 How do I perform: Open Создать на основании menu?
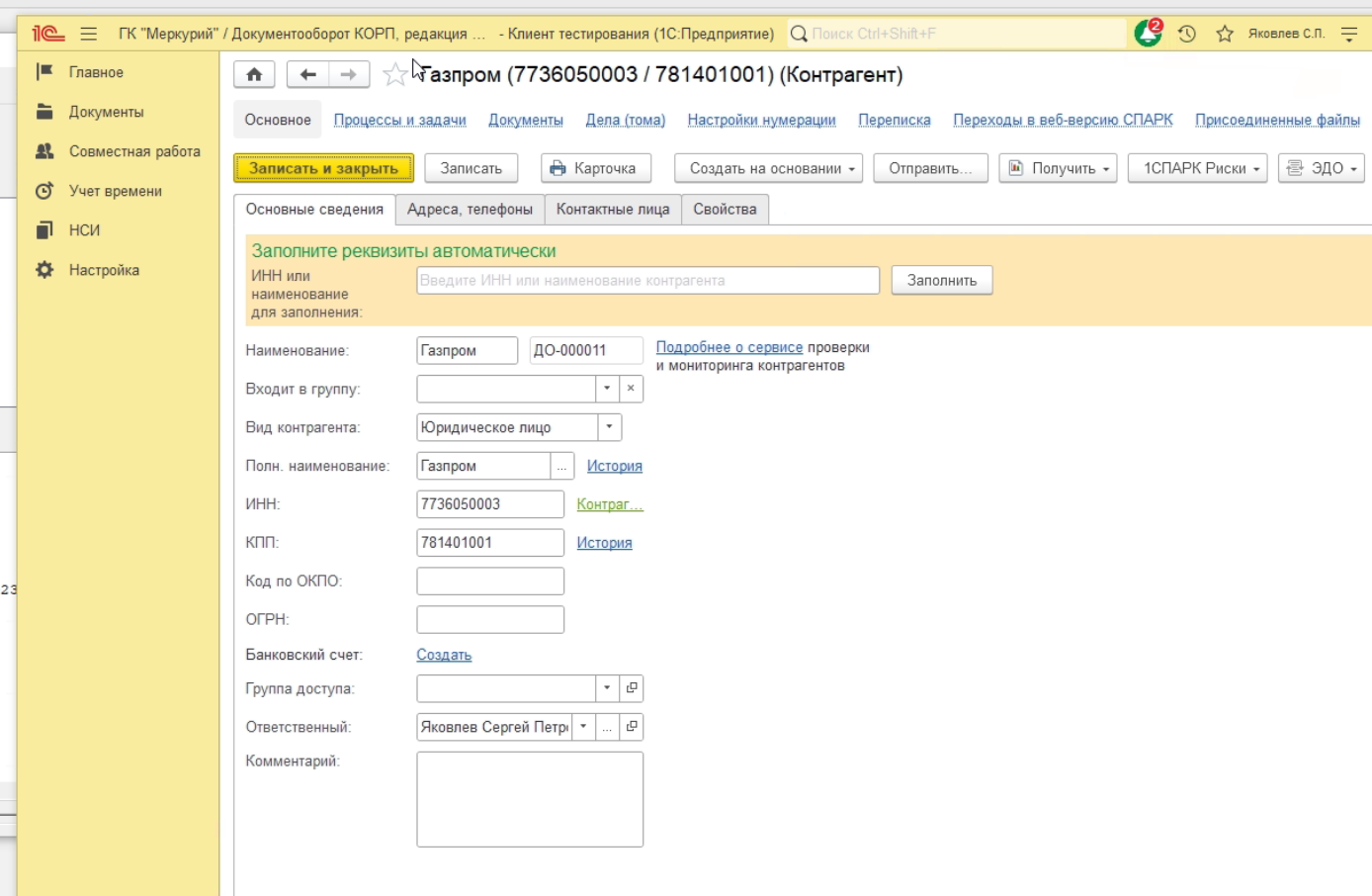769,168
